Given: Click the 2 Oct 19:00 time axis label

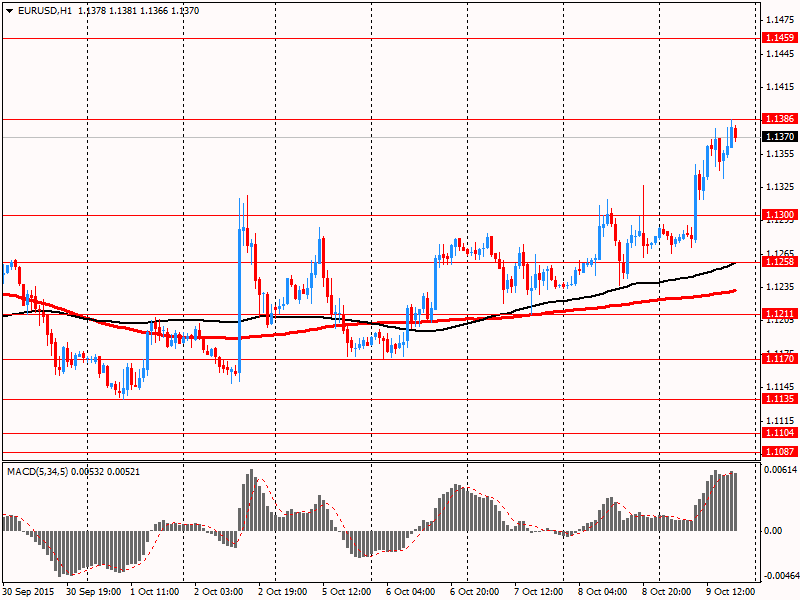Looking at the screenshot, I should 283,592.
